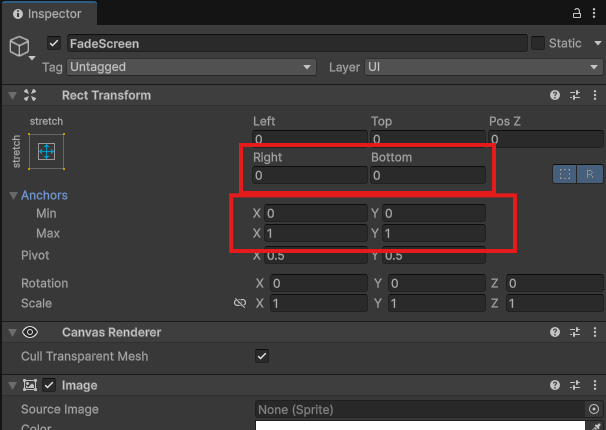Toggle constrained proportions link for Scale
Viewport: 606px width, 430px height.
point(238,303)
